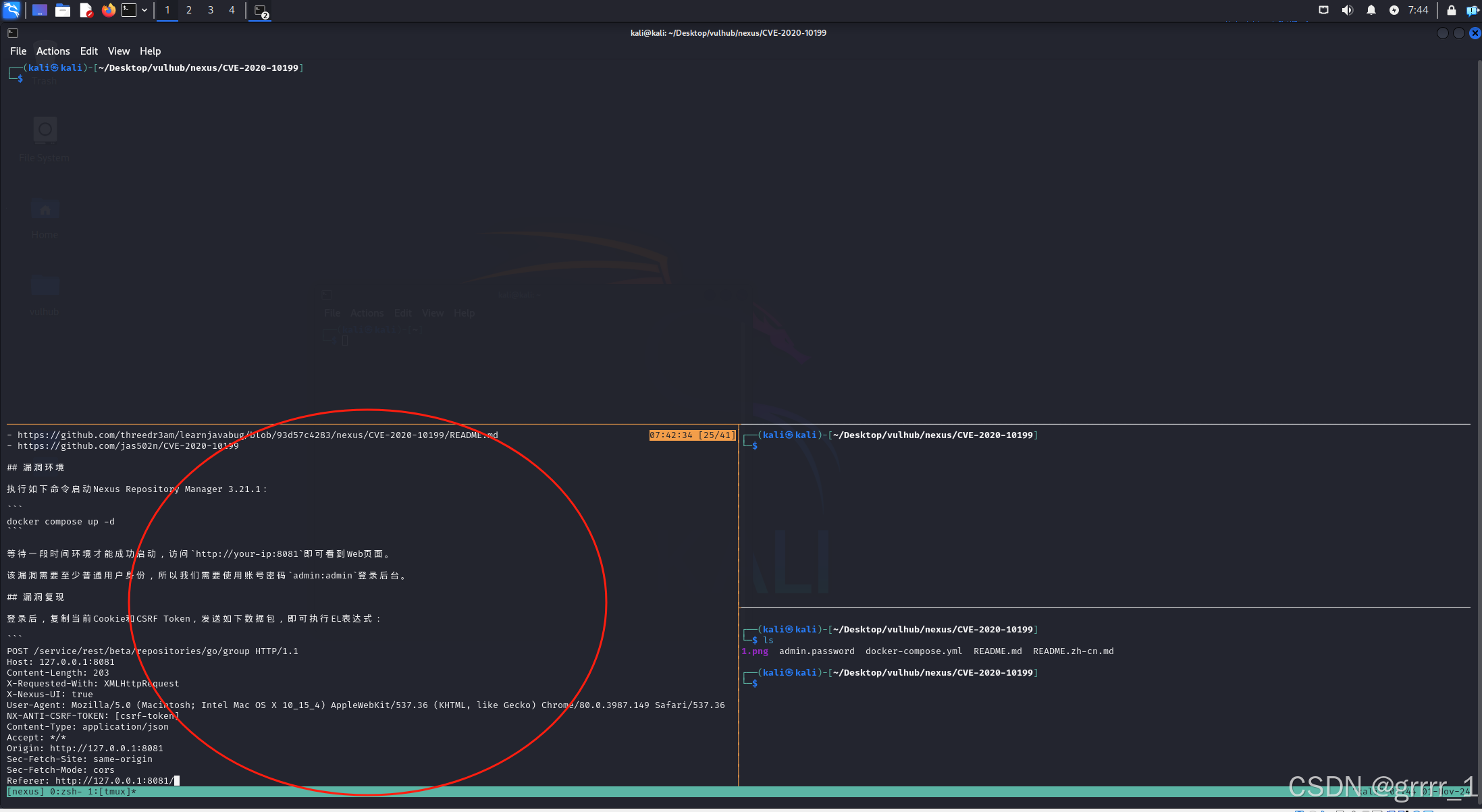
Task: Launch Firefox from the panel
Action: point(108,10)
